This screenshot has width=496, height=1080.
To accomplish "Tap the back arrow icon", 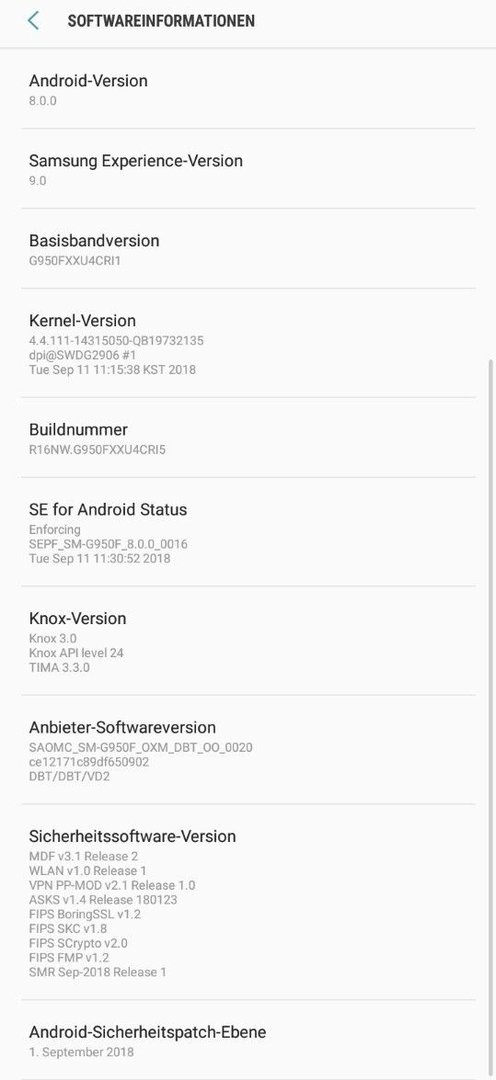I will 33,21.
